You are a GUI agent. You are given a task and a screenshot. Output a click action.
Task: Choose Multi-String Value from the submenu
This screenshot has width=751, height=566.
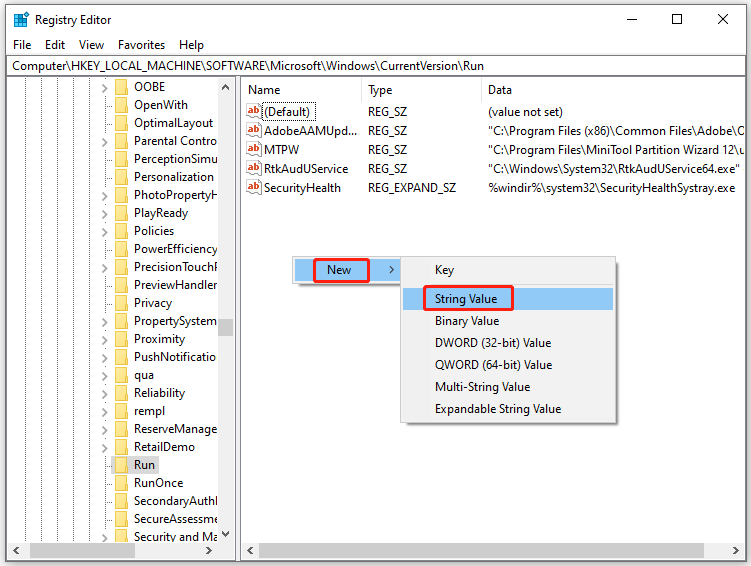click(508, 387)
